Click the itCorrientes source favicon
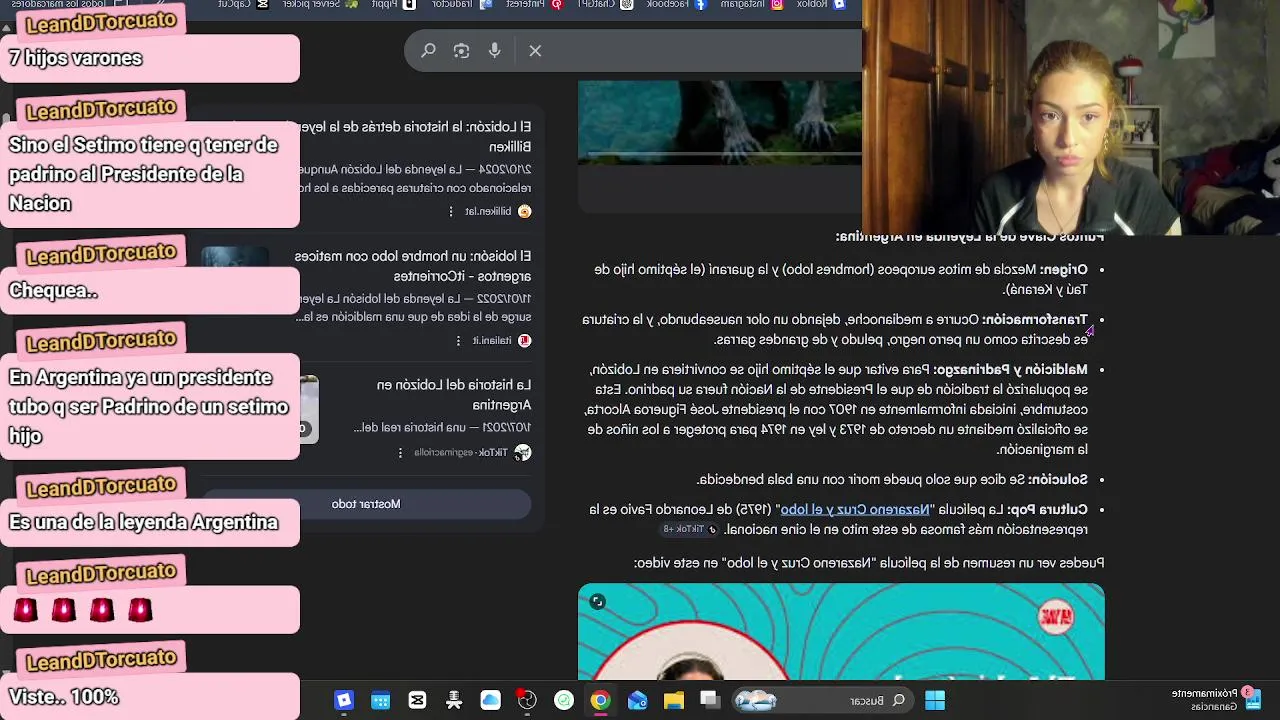Image resolution: width=1280 pixels, height=720 pixels. (x=524, y=340)
